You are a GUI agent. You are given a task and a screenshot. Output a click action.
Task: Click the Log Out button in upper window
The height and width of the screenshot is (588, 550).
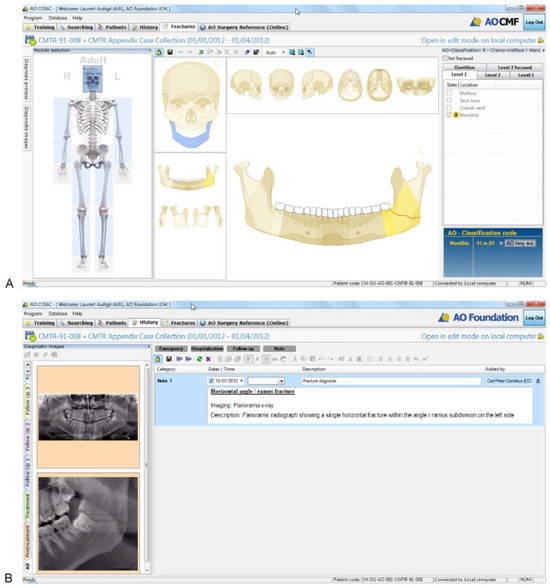pos(534,22)
